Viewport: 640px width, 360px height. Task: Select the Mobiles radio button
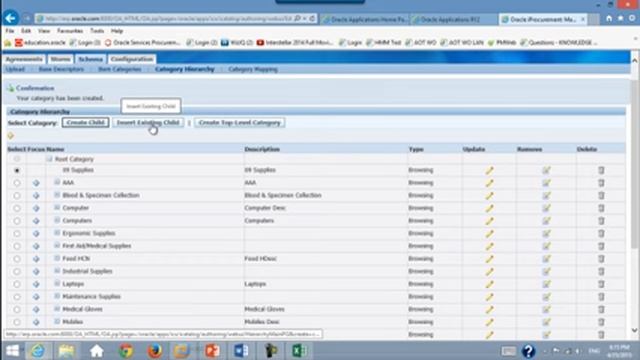[17, 322]
